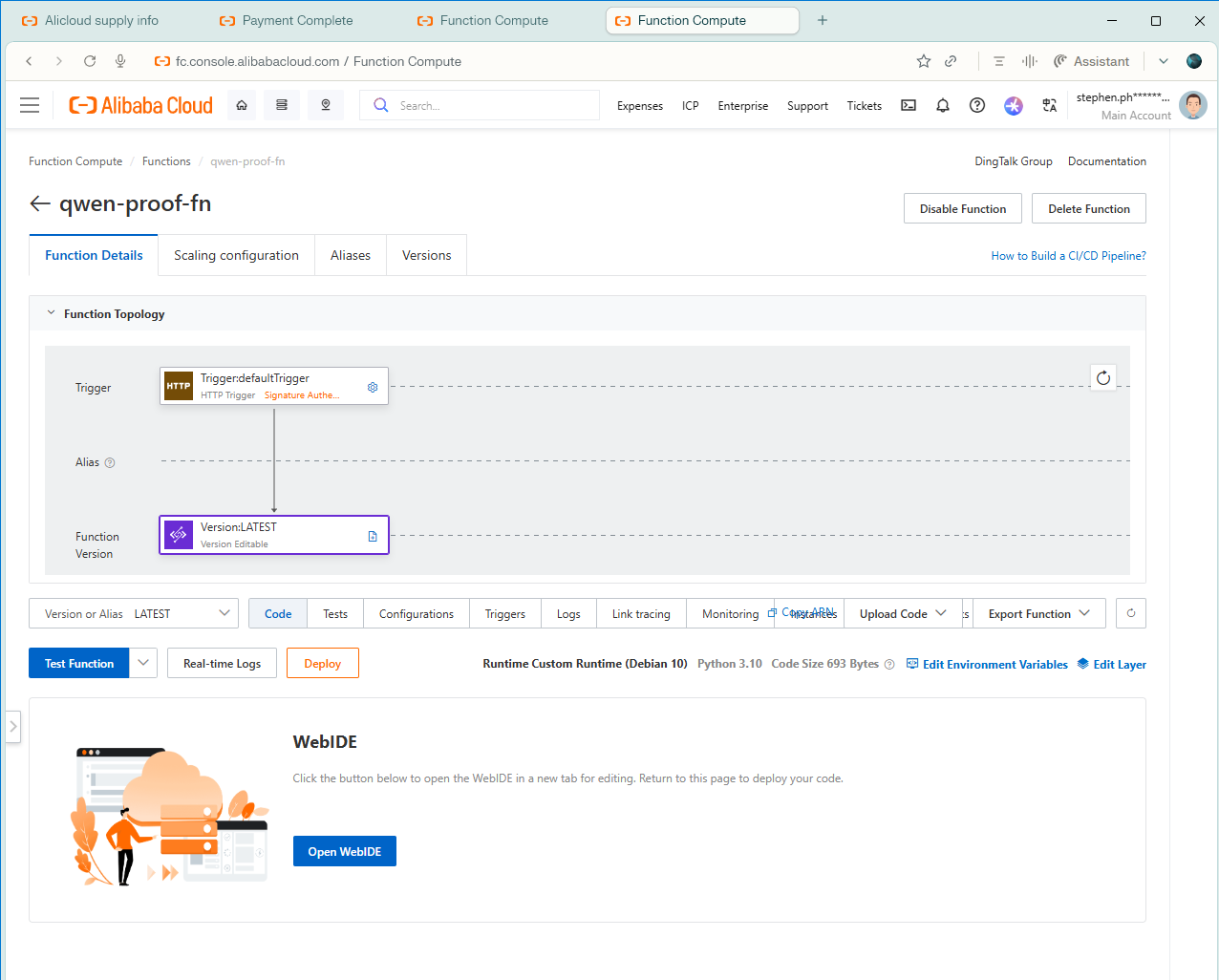This screenshot has height=980, width=1219.
Task: Open the help question mark icon
Action: tap(977, 105)
